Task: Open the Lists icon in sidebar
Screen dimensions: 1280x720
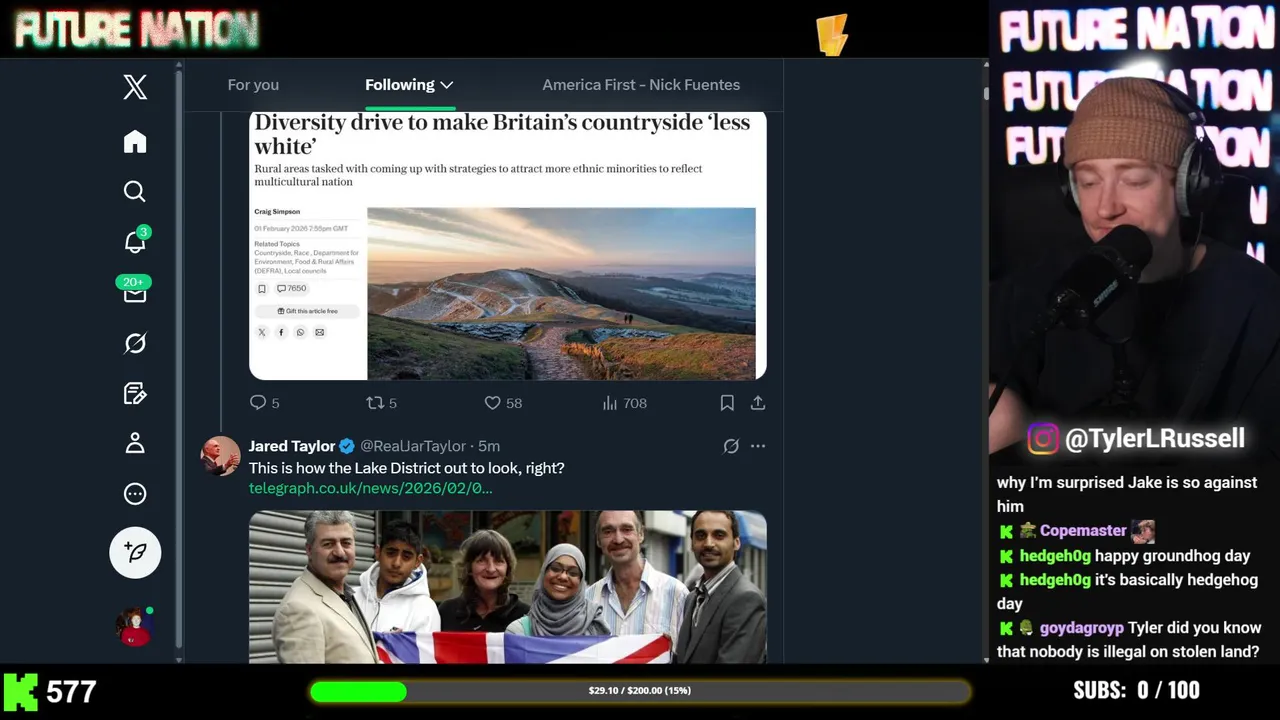Action: click(135, 393)
